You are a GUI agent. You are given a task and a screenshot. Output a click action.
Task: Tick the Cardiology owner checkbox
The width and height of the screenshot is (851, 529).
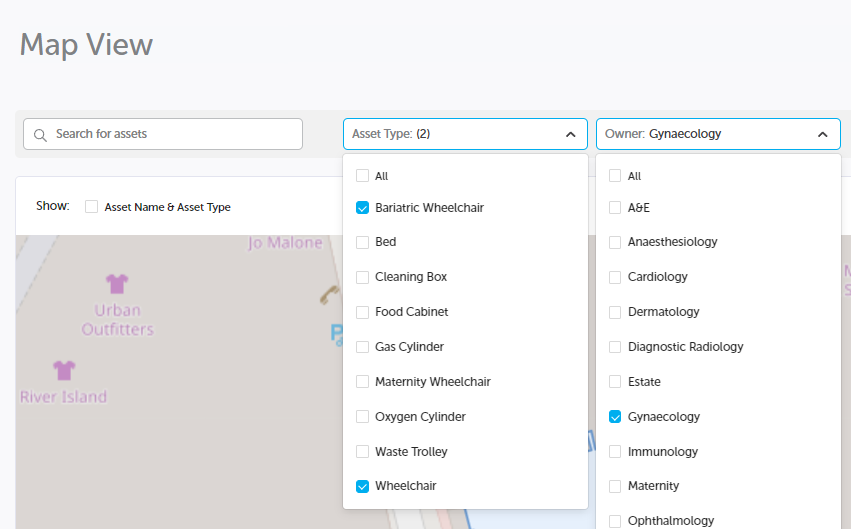pyautogui.click(x=615, y=277)
